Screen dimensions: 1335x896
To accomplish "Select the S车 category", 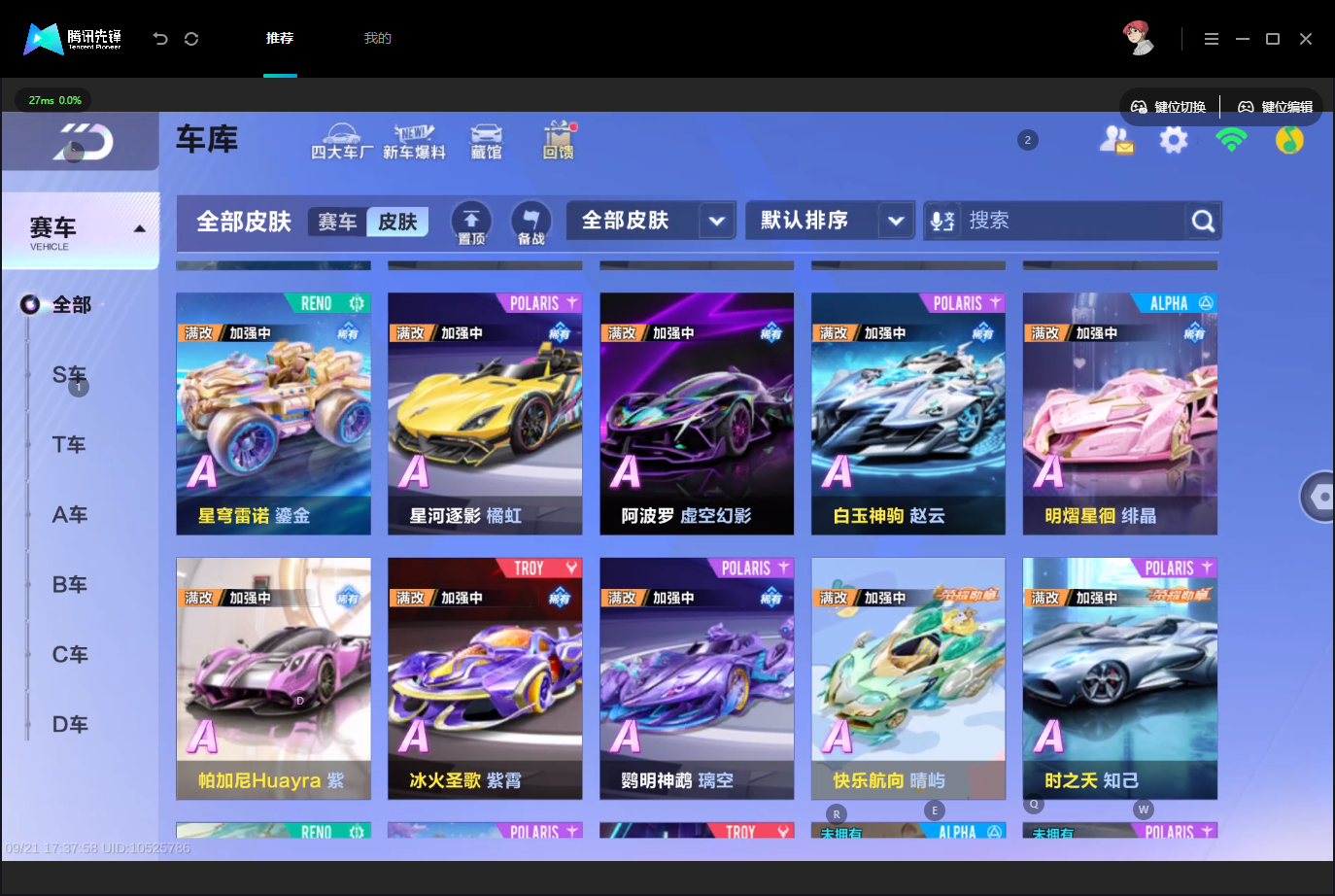I will coord(70,375).
